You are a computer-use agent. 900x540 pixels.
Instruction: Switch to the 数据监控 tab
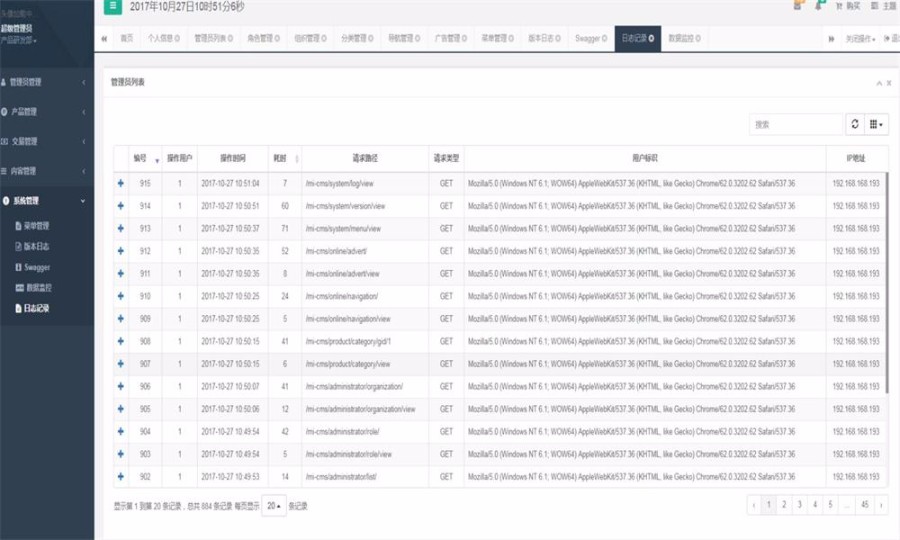[684, 38]
